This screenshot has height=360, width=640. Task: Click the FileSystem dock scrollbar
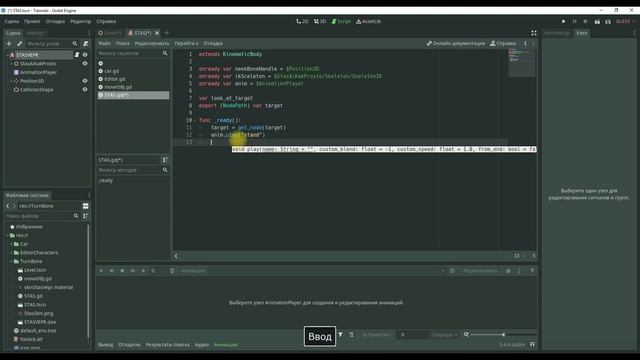(x=88, y=282)
